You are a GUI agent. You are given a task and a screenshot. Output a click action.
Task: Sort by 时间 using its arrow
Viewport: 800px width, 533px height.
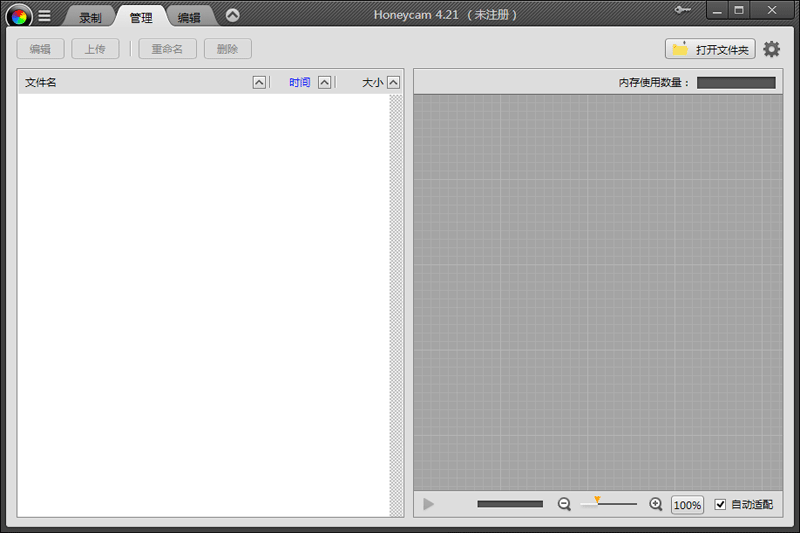click(x=324, y=83)
